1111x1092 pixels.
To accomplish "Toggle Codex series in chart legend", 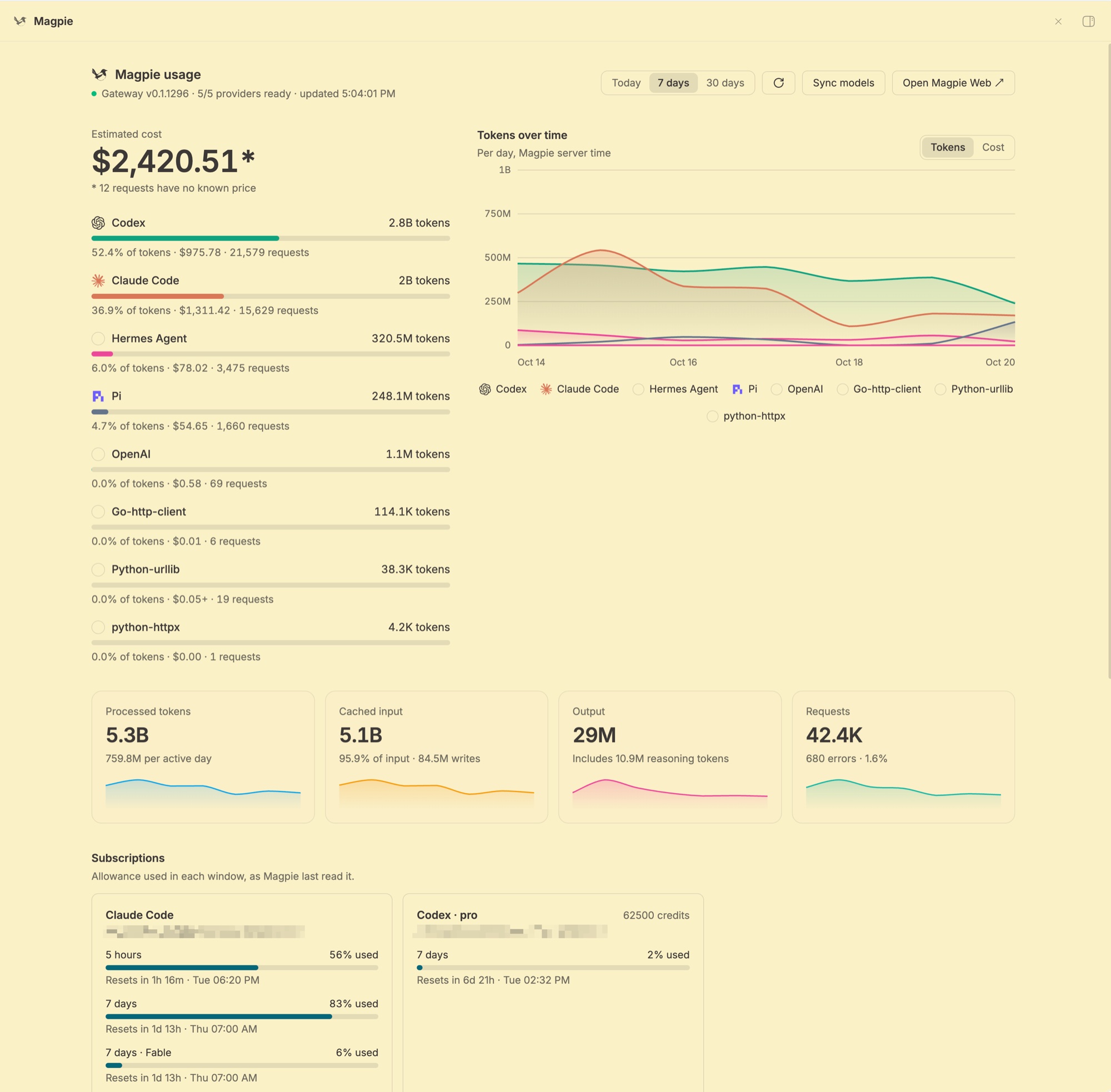I will (x=502, y=389).
